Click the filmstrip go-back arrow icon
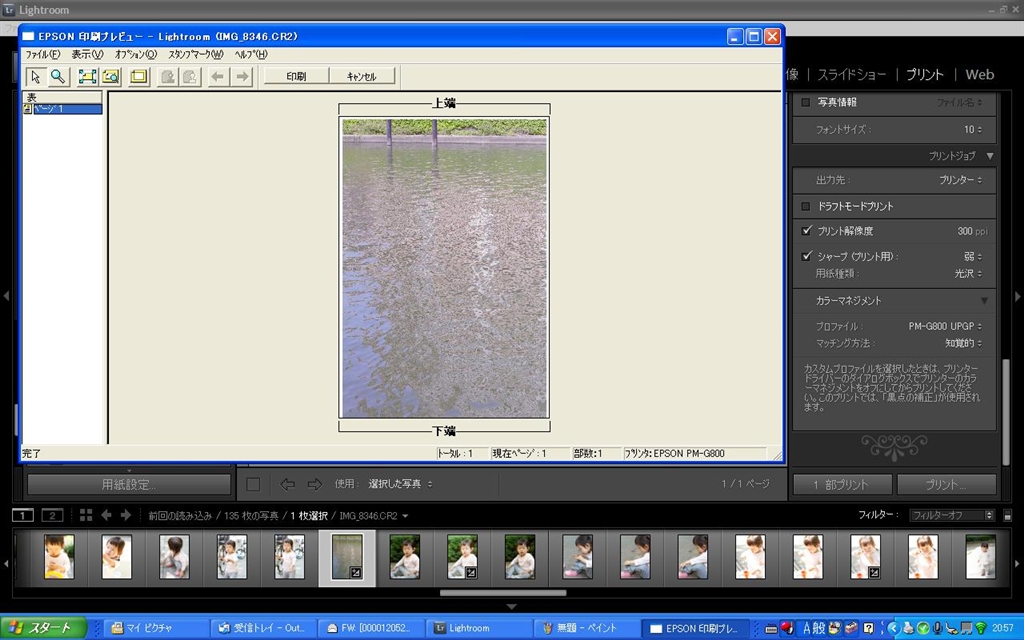Screen dimensions: 1024x640 pyautogui.click(x=107, y=515)
